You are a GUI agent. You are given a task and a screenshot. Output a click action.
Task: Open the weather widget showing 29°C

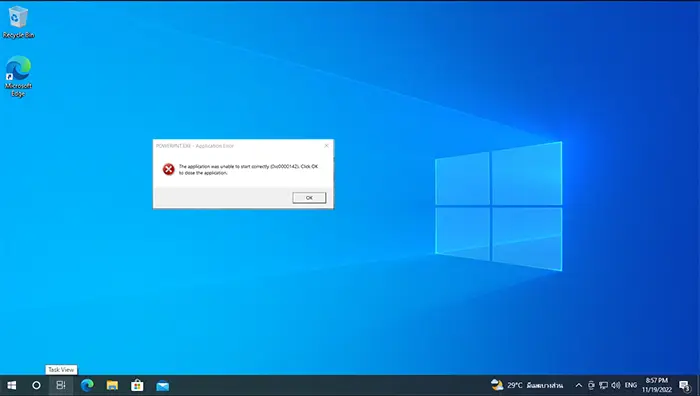pos(527,385)
